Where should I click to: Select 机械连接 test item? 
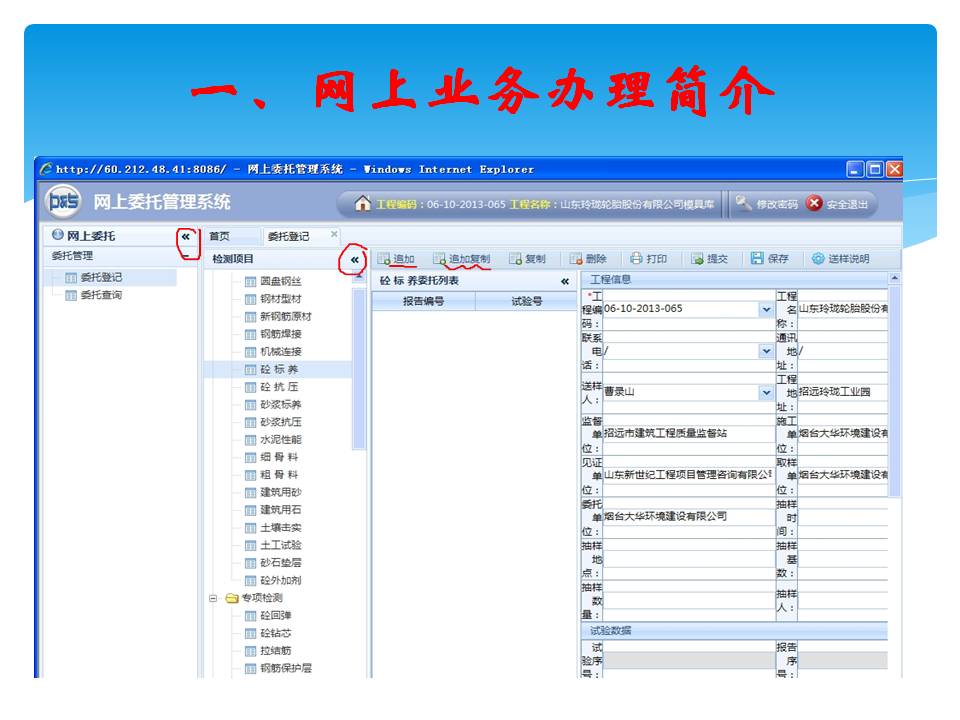pos(274,351)
